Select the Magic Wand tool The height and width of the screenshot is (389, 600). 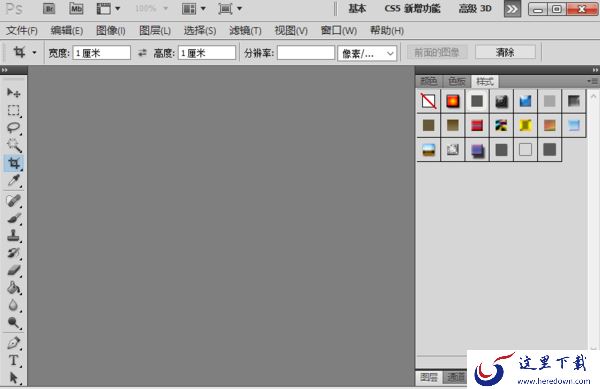pyautogui.click(x=13, y=145)
